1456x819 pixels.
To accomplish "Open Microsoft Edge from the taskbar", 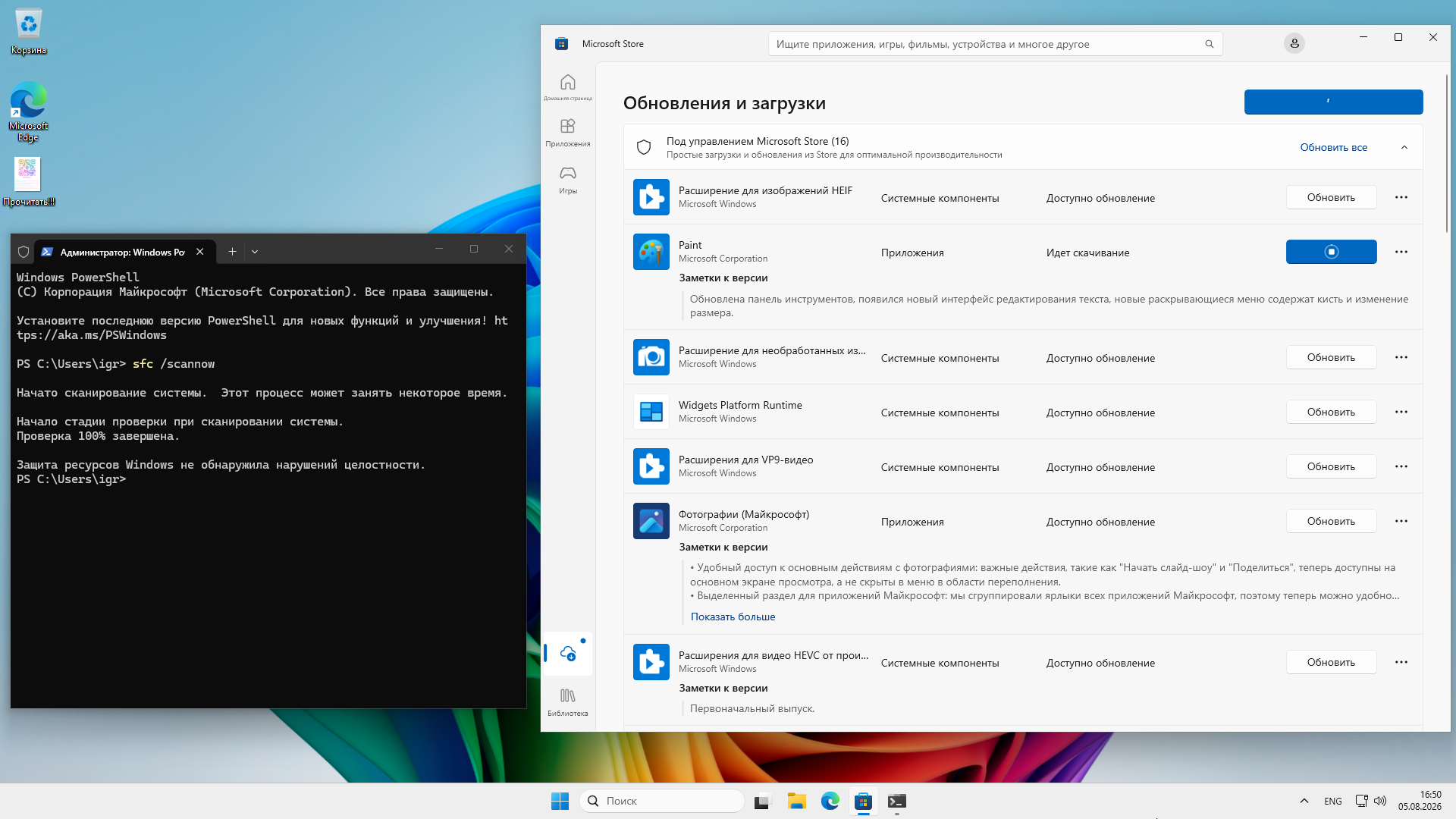I will (x=830, y=801).
